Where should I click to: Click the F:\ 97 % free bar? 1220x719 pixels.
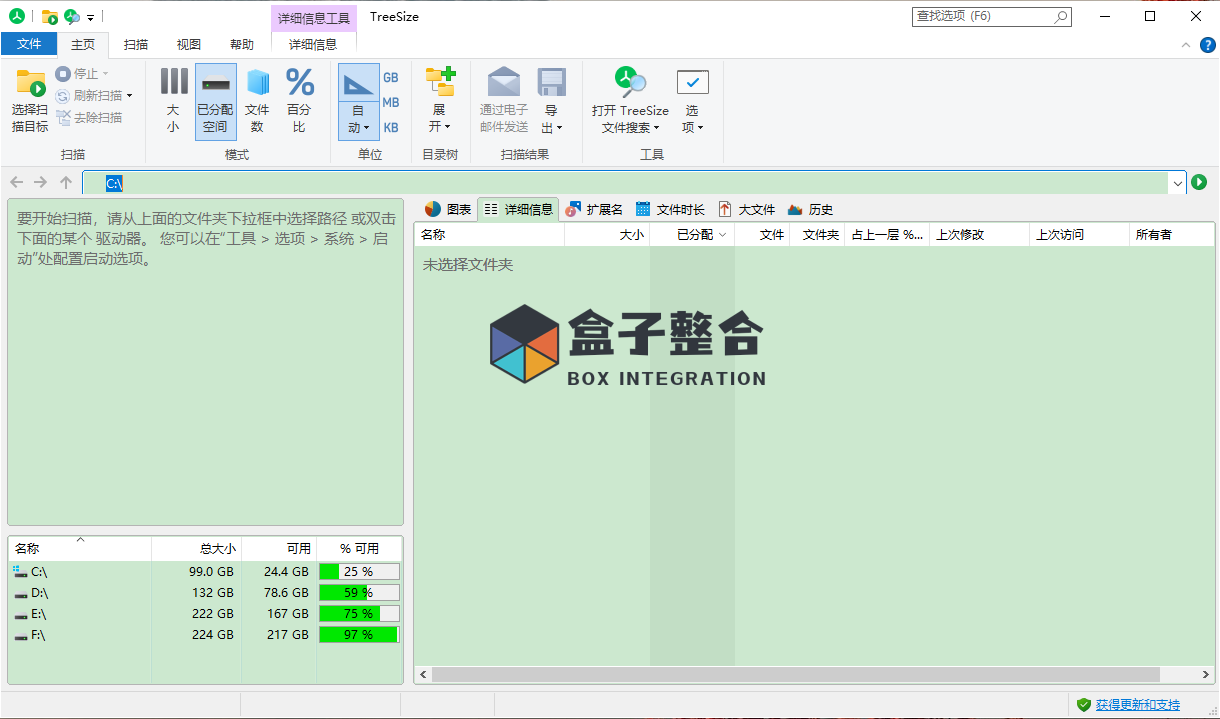359,635
